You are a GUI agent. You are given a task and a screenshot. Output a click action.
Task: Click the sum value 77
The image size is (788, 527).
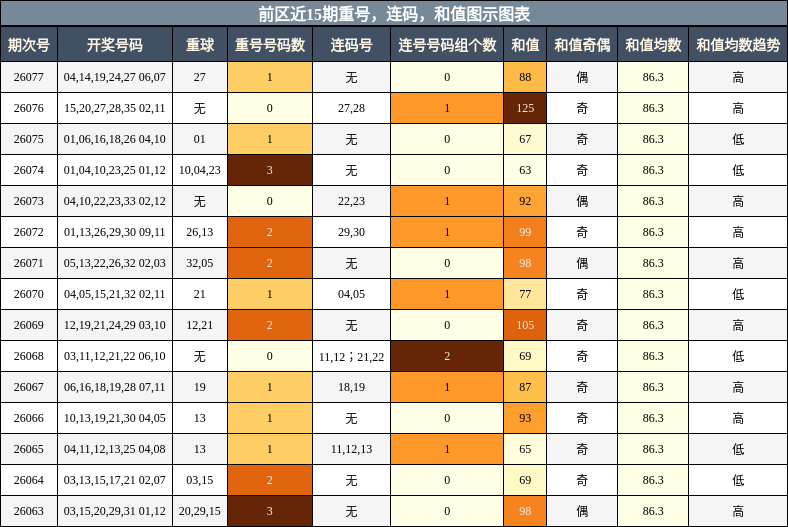coord(525,294)
